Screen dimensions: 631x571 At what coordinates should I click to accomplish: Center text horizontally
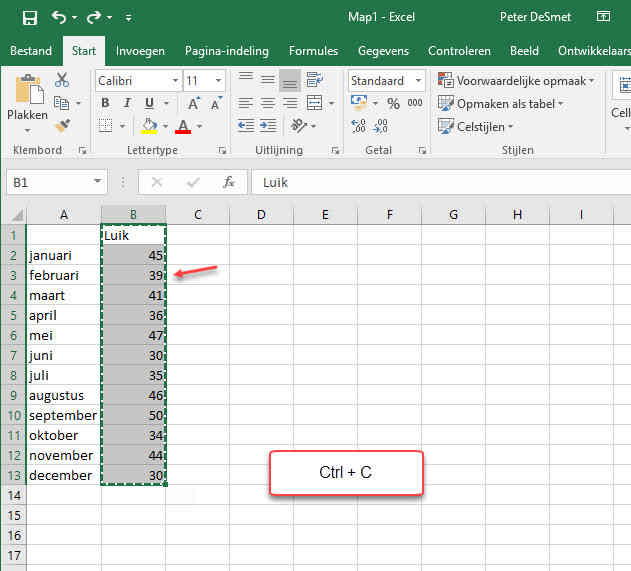tap(268, 103)
